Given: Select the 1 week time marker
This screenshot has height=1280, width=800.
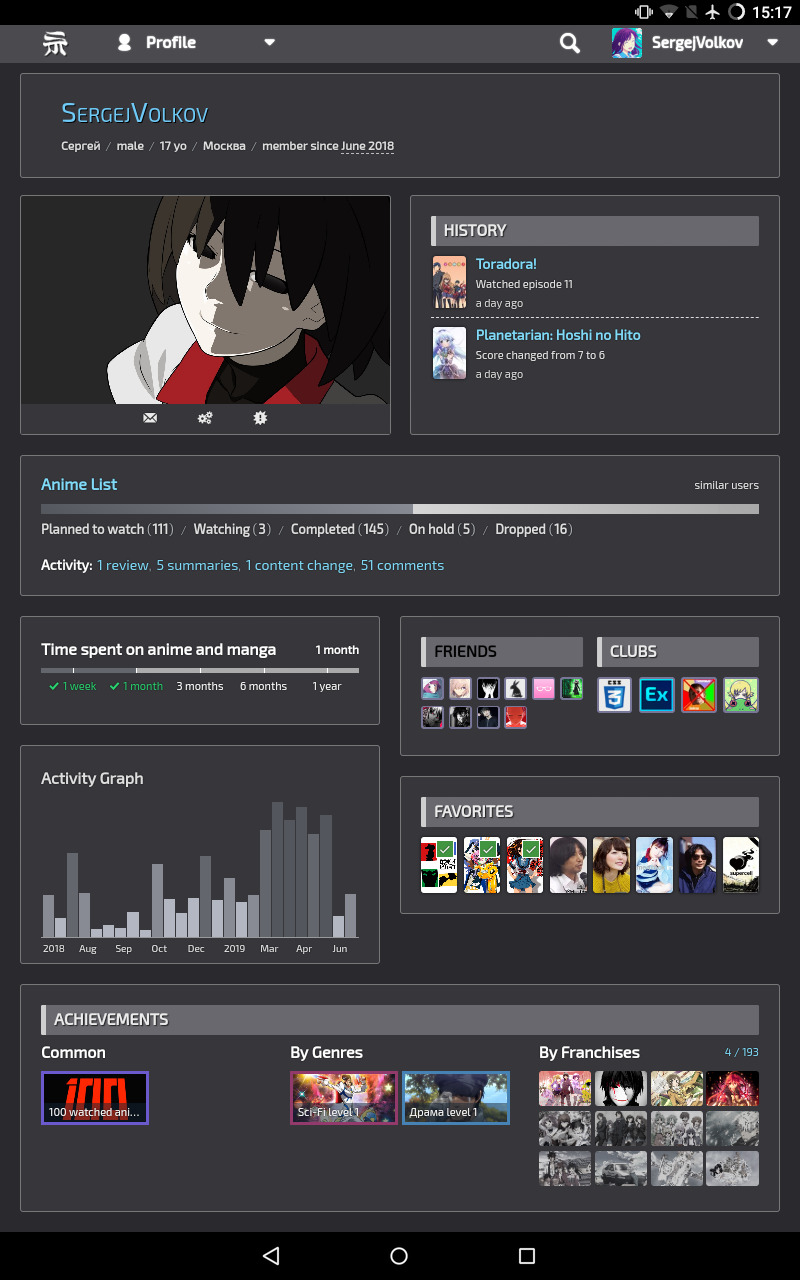Looking at the screenshot, I should point(73,686).
